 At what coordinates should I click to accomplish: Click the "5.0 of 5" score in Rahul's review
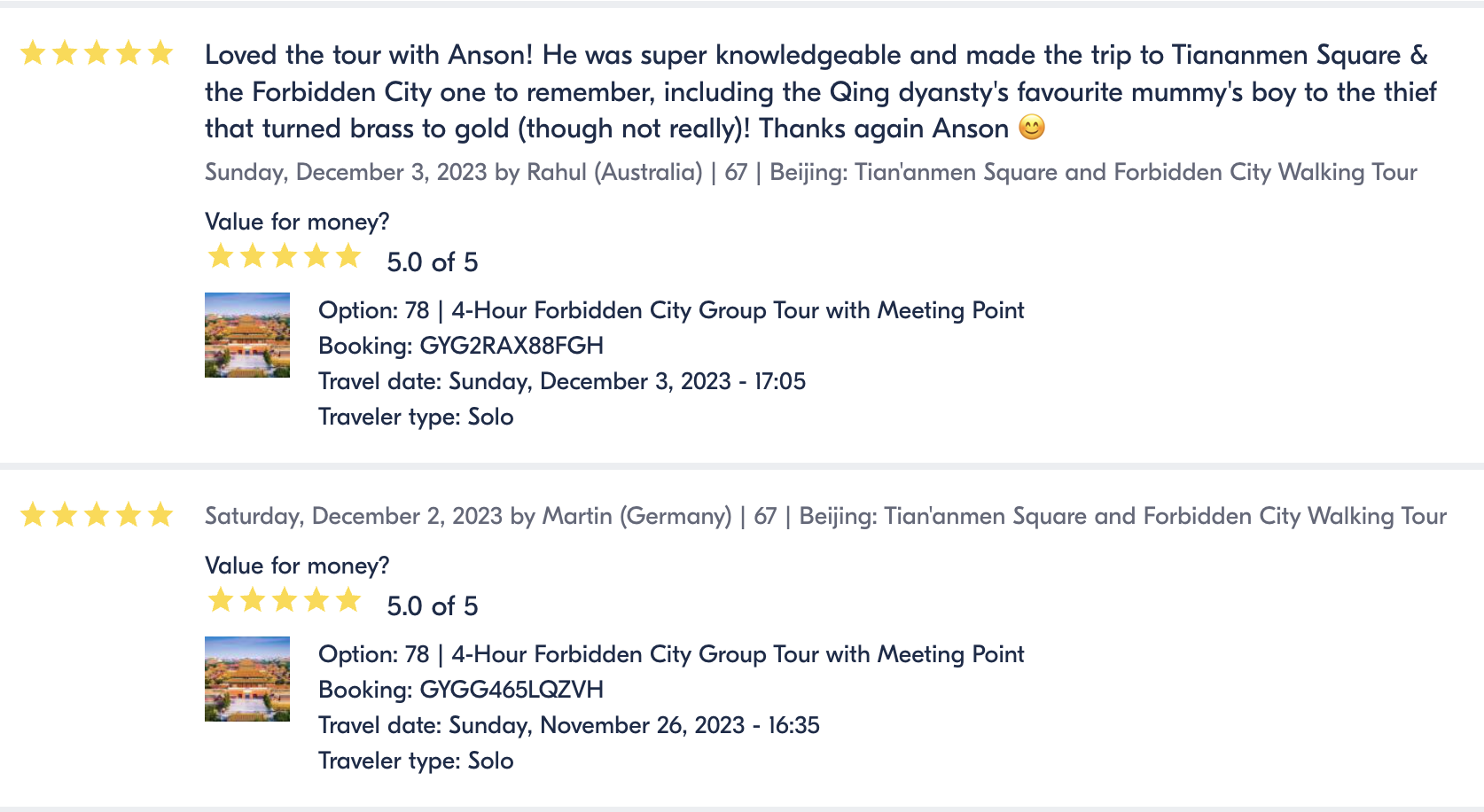pos(433,262)
